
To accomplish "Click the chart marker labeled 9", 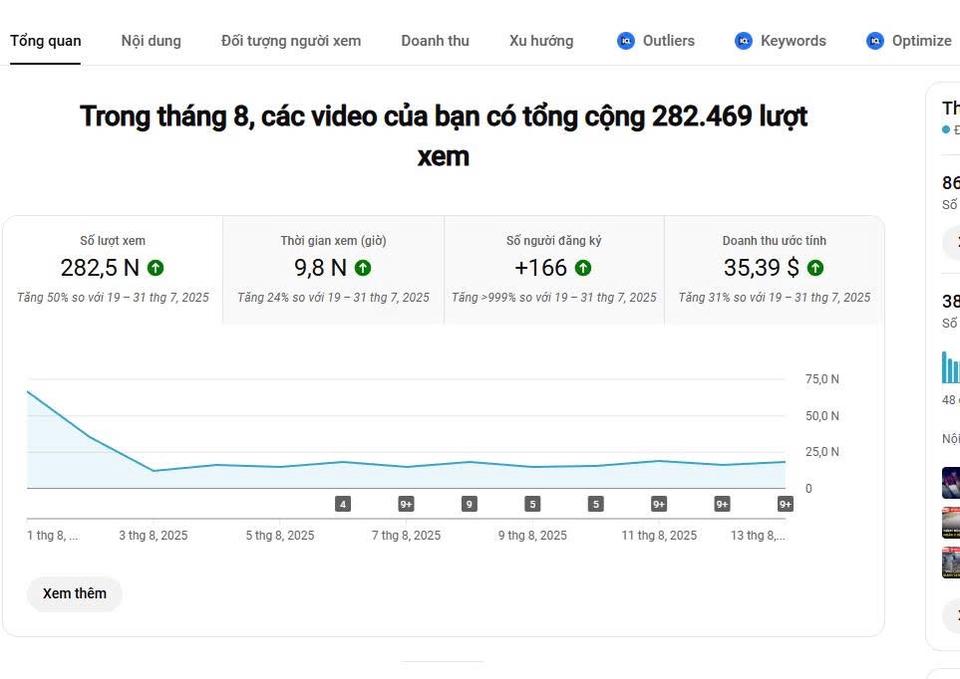I will coord(469,504).
